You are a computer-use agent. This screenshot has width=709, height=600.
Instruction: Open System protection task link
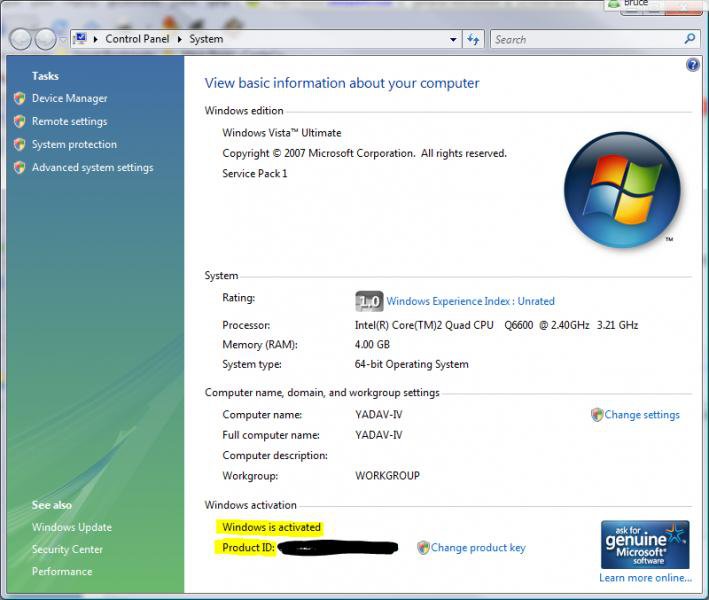pos(74,144)
